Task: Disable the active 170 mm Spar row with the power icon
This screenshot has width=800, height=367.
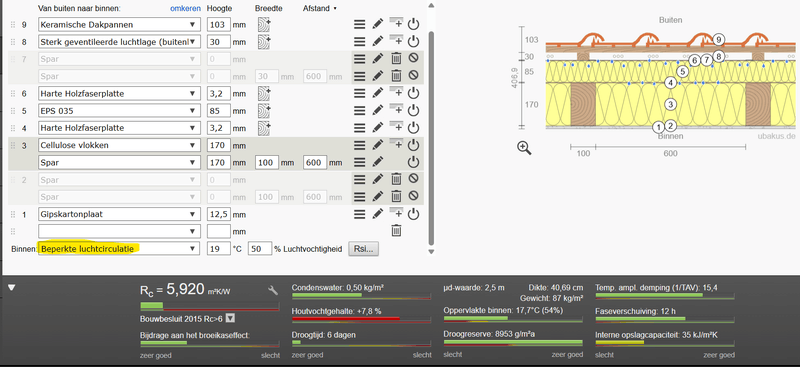Action: 414,162
